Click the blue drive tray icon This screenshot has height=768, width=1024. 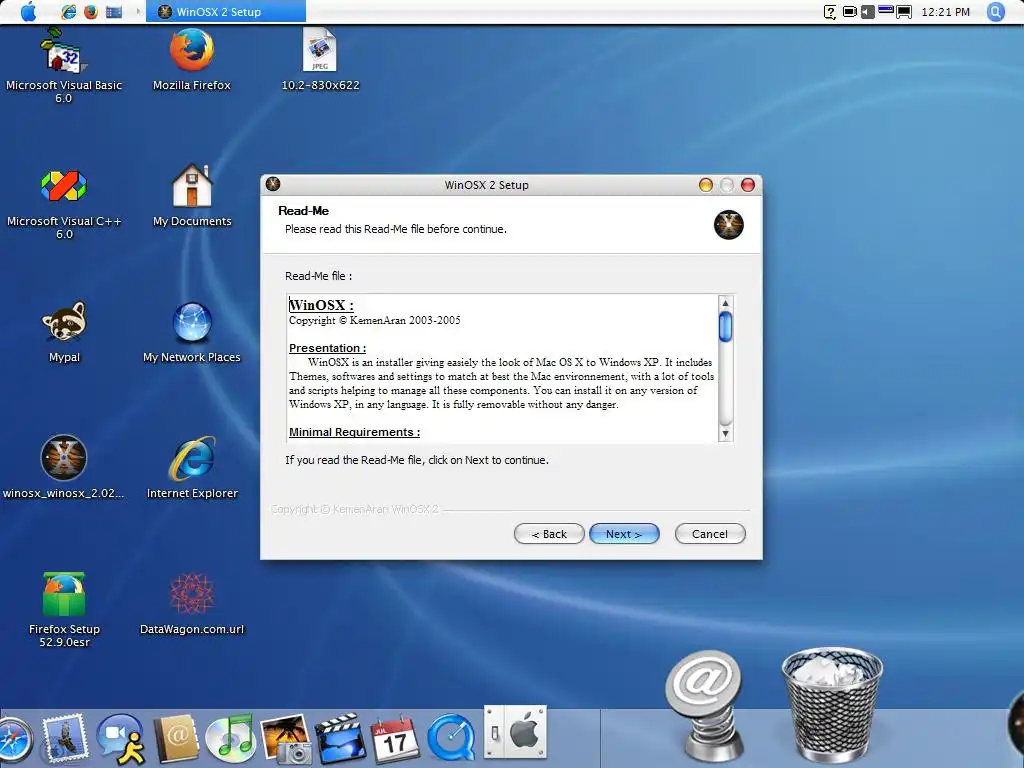(886, 10)
